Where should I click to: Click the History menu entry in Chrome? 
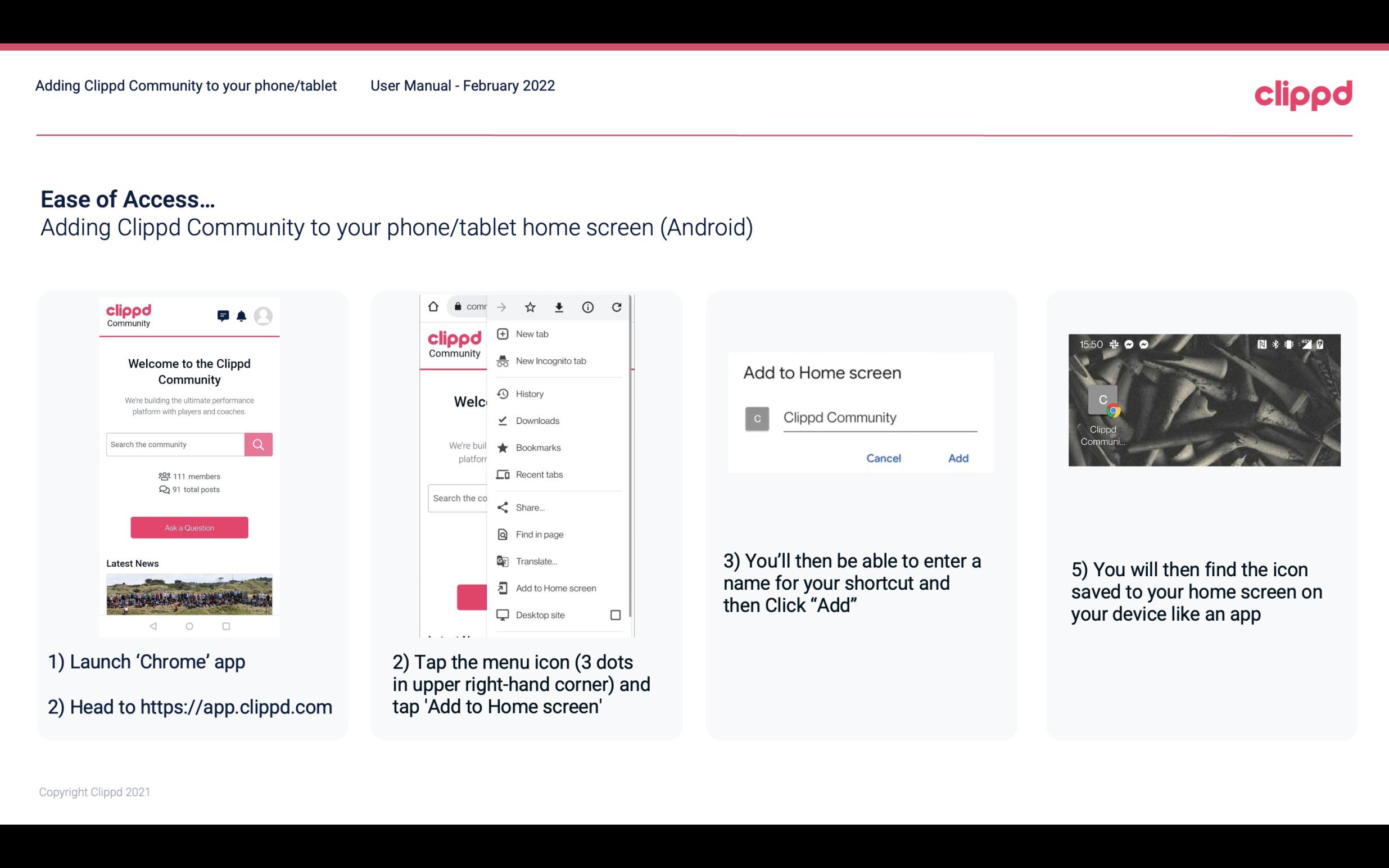pyautogui.click(x=529, y=393)
